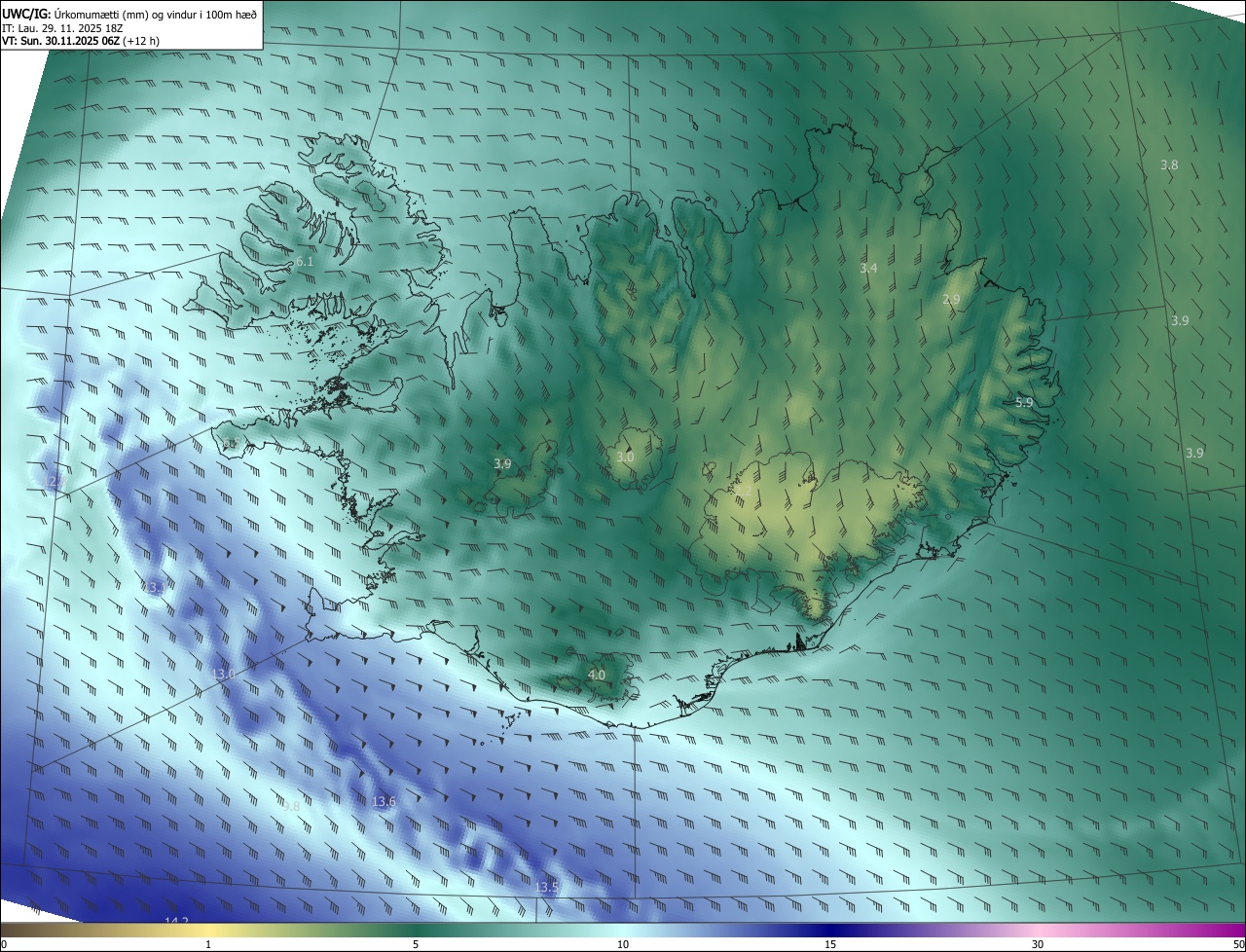The width and height of the screenshot is (1246, 952).
Task: Click the 5.9 value label
Action: pyautogui.click(x=1024, y=402)
